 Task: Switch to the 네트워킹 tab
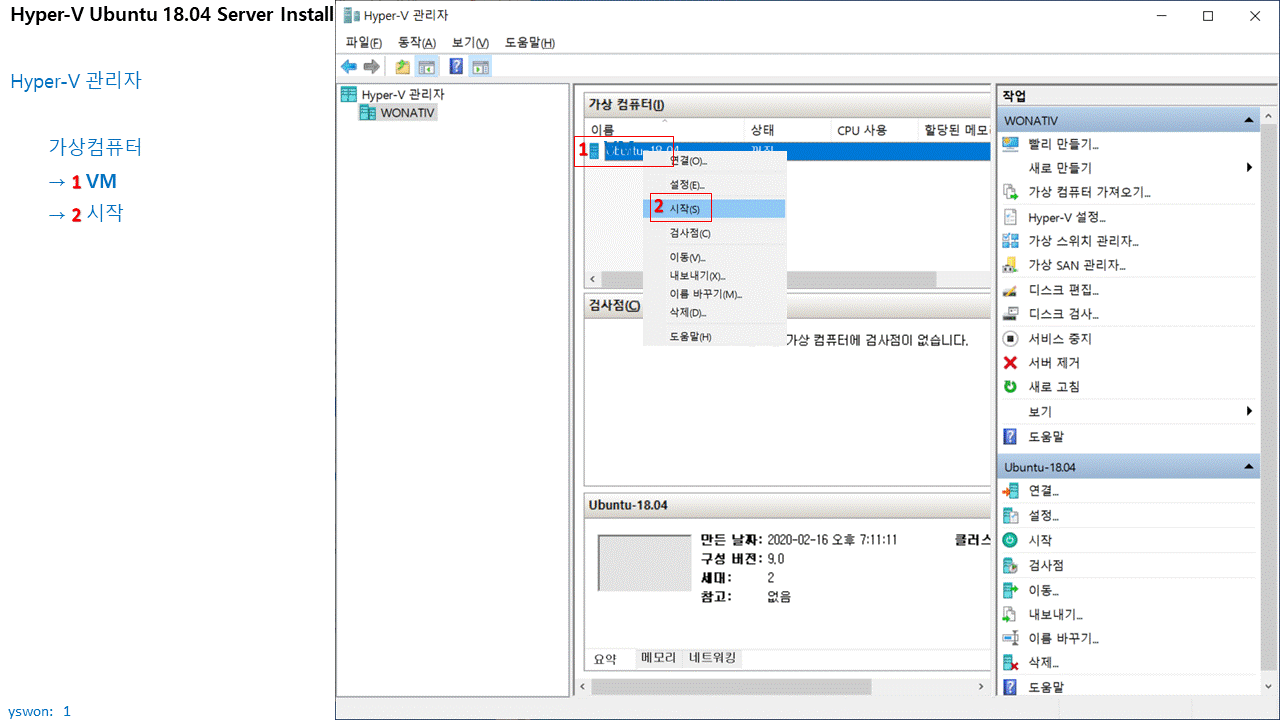pyautogui.click(x=712, y=658)
